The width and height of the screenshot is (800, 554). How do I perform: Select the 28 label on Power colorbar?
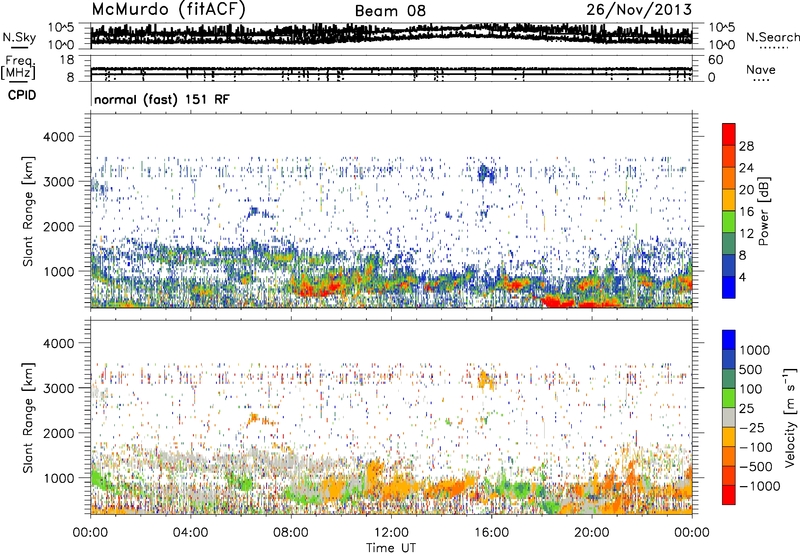pos(746,146)
